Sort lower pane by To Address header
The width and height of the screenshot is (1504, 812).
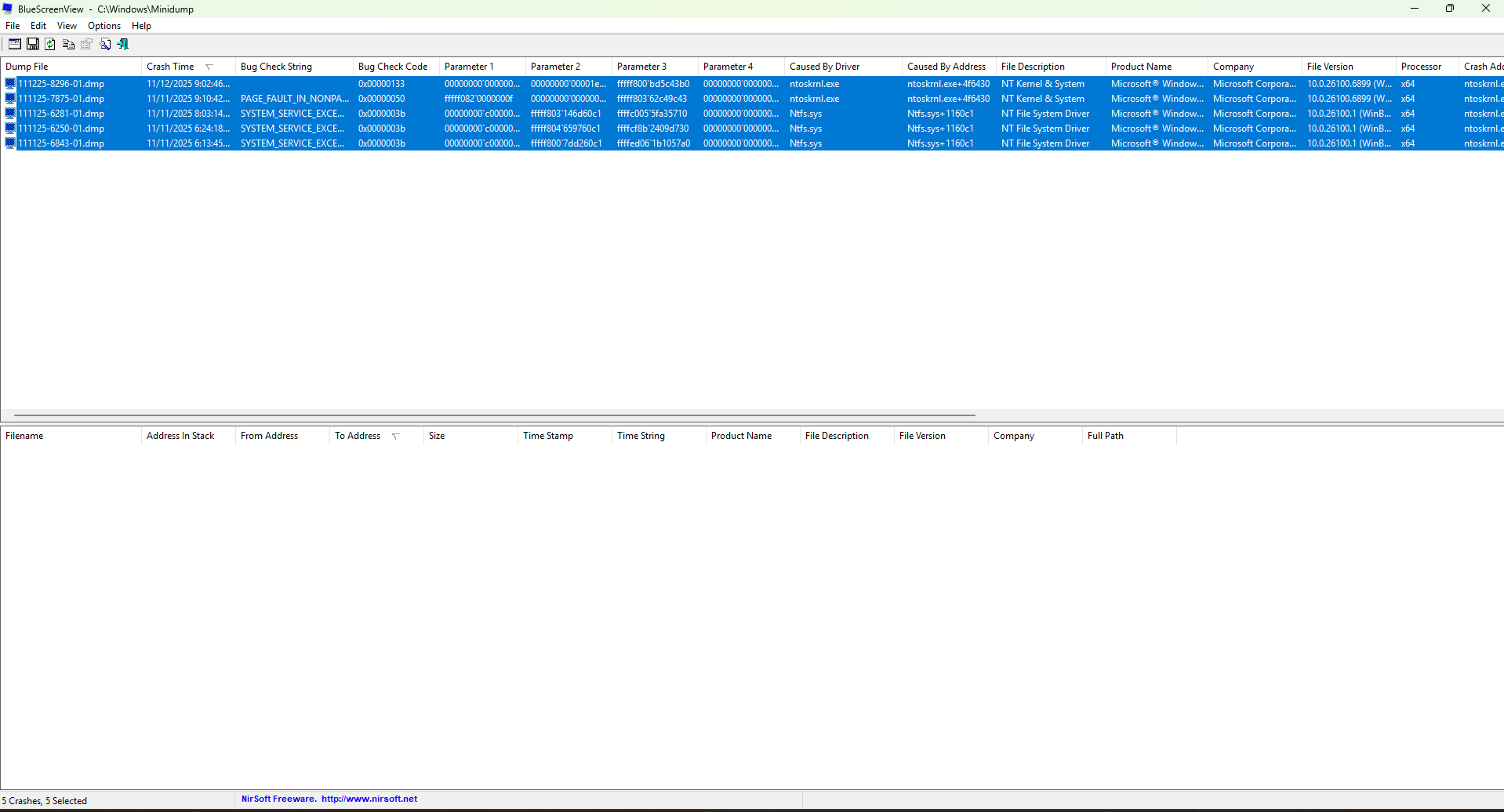pyautogui.click(x=376, y=436)
